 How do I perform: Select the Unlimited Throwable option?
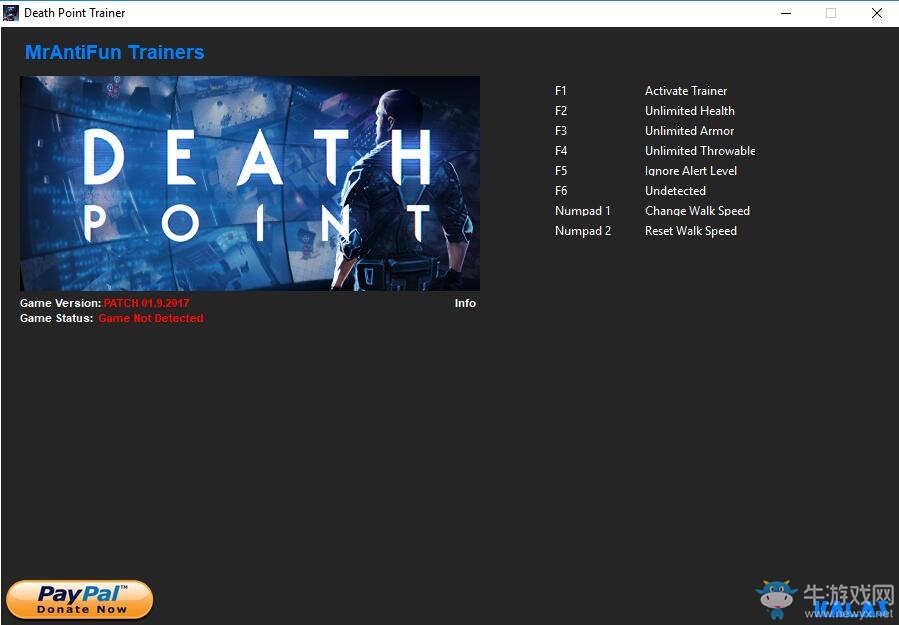(x=700, y=151)
